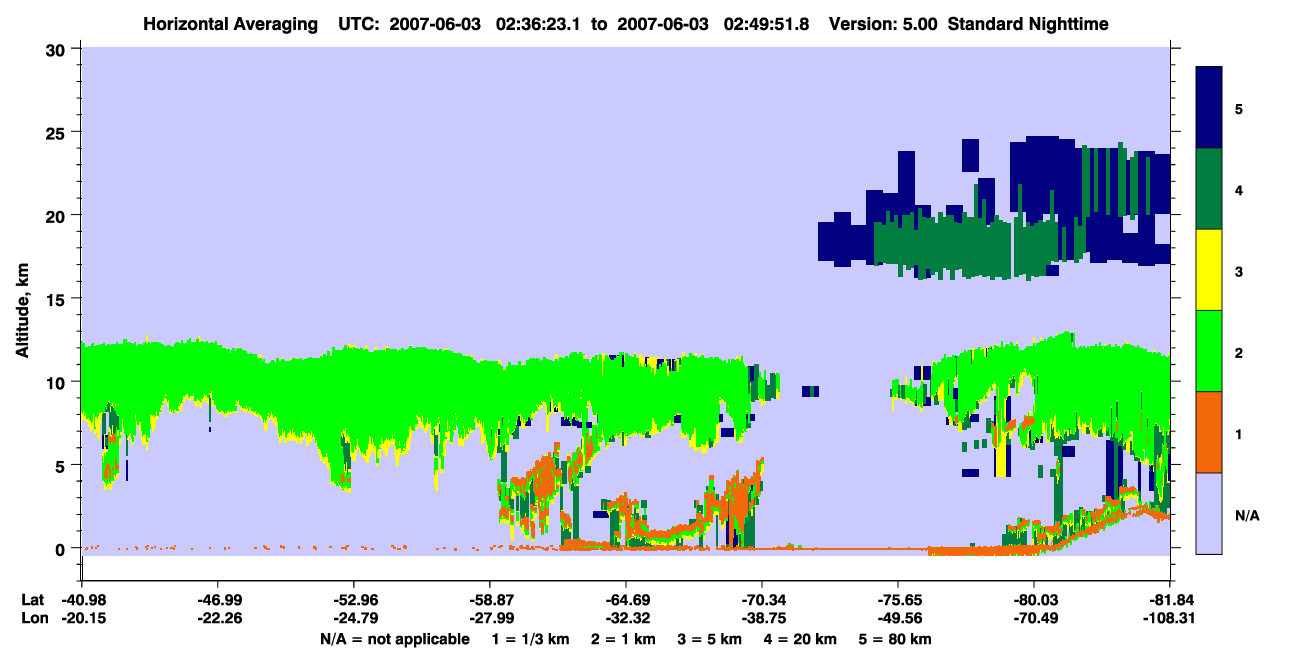
Task: Click legend text '5 = 80 km'
Action: (896, 638)
